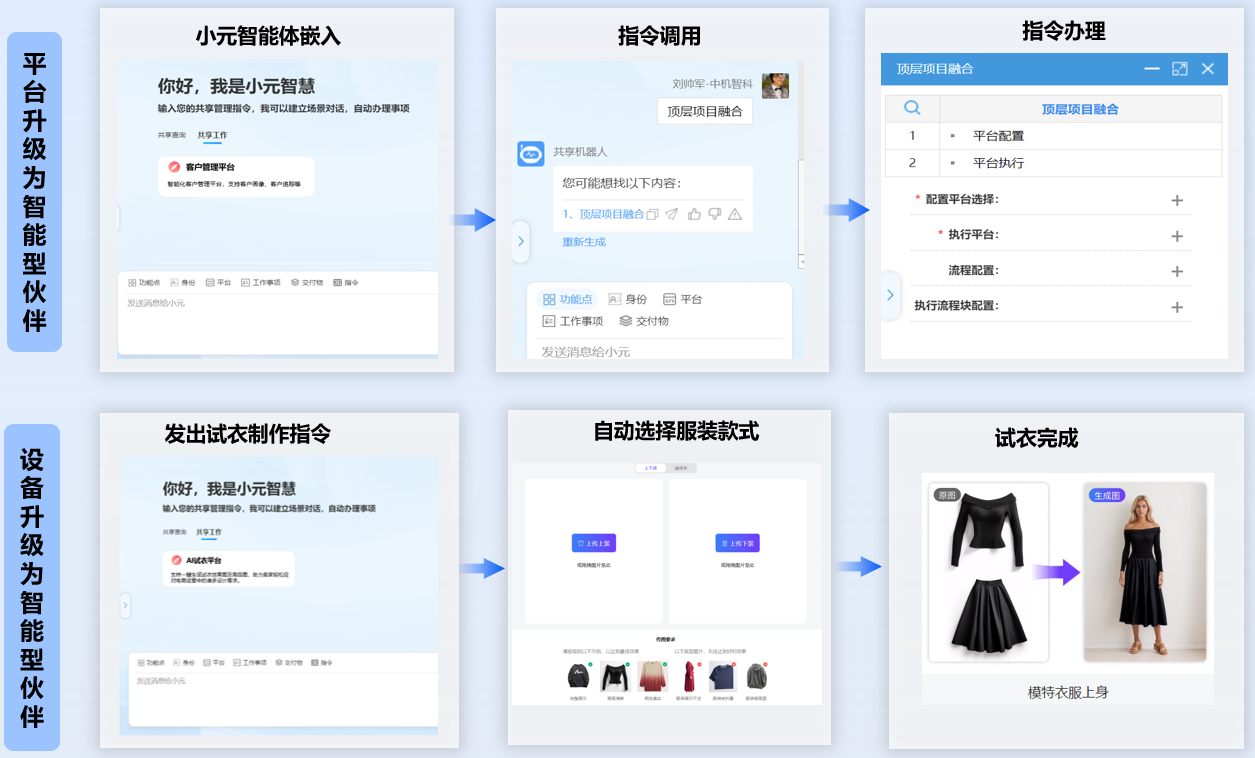This screenshot has height=758, width=1255.
Task: Click warning triangle report icon in reply
Action: (735, 214)
